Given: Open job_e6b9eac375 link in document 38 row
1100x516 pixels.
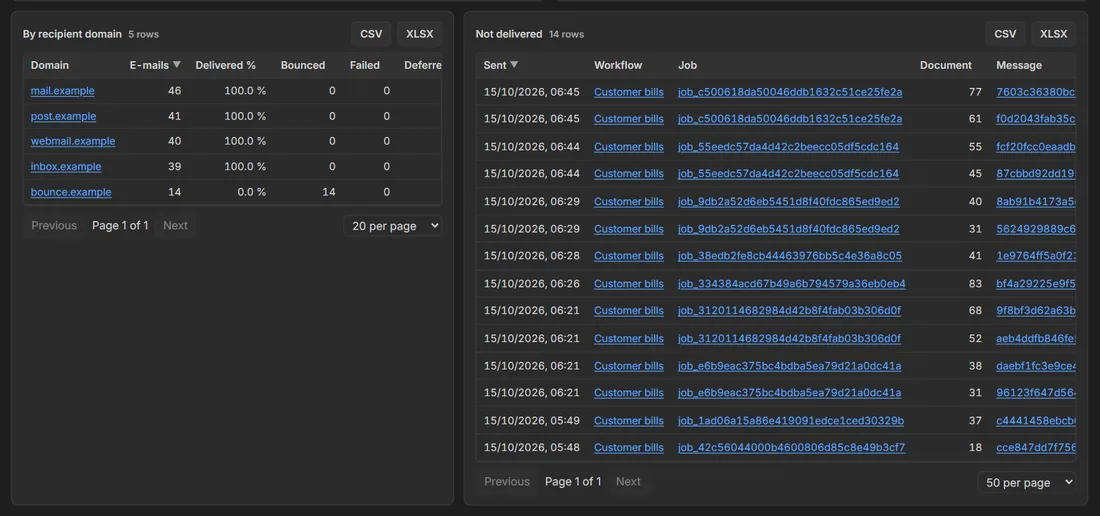Looking at the screenshot, I should pos(789,366).
